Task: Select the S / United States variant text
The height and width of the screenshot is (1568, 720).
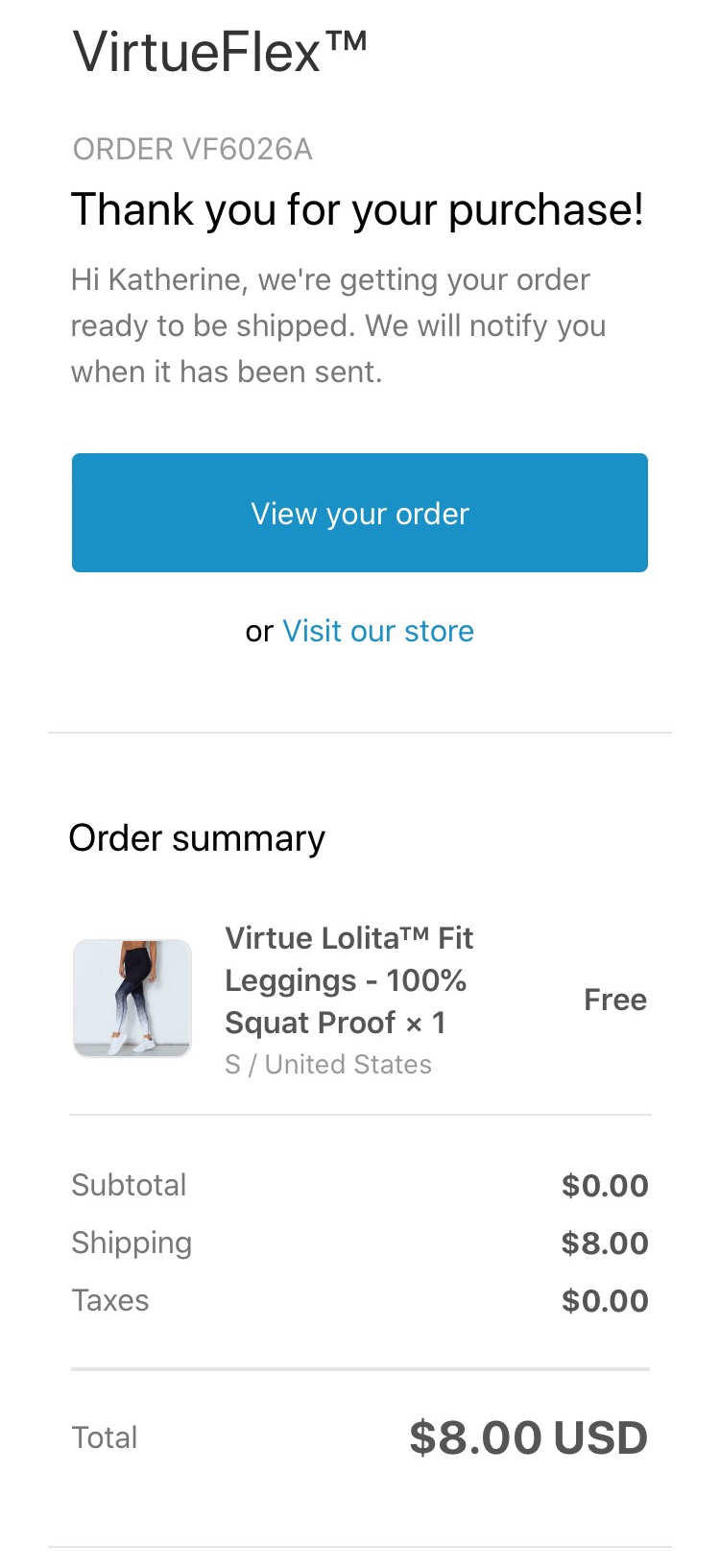Action: [x=328, y=1065]
